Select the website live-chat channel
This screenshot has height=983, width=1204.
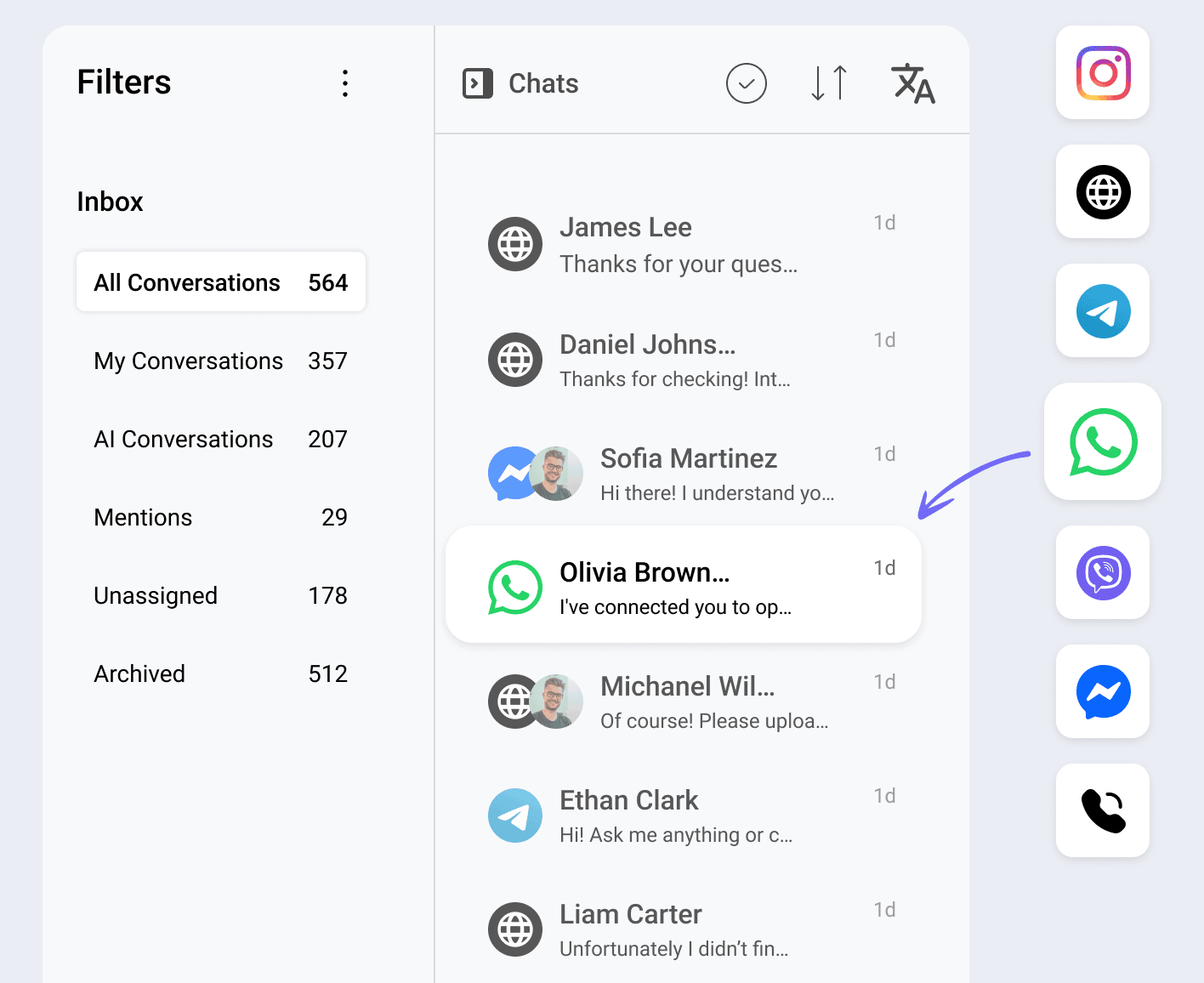[x=1102, y=192]
